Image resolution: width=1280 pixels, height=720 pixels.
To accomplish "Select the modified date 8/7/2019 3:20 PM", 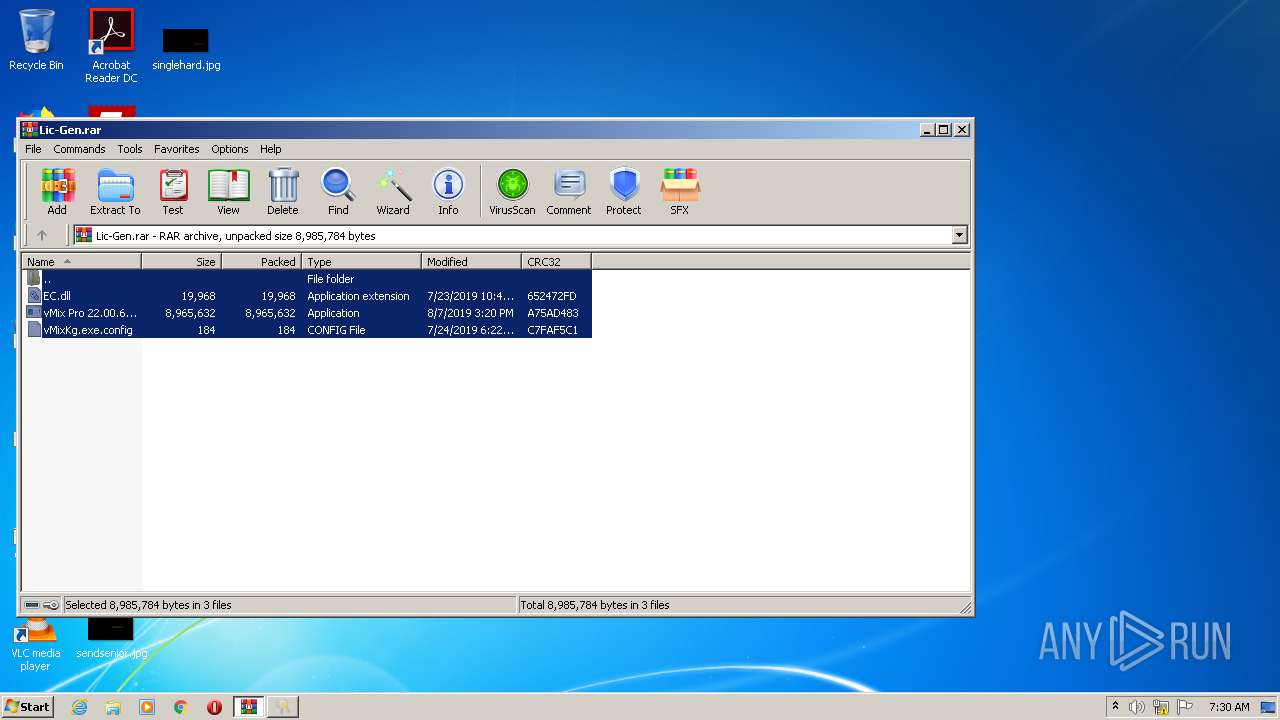I will (x=470, y=313).
